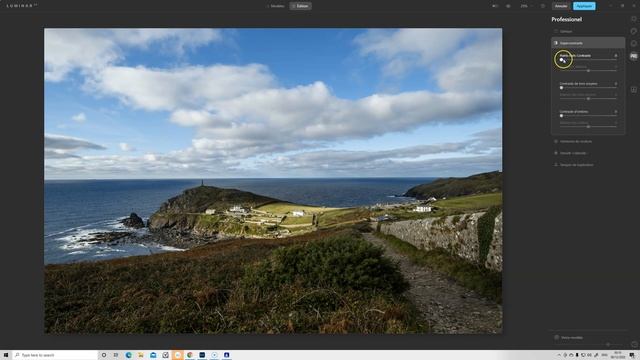Image resolution: width=640 pixels, height=360 pixels.
Task: Click the coastal landscape photo preview
Action: pos(273,181)
